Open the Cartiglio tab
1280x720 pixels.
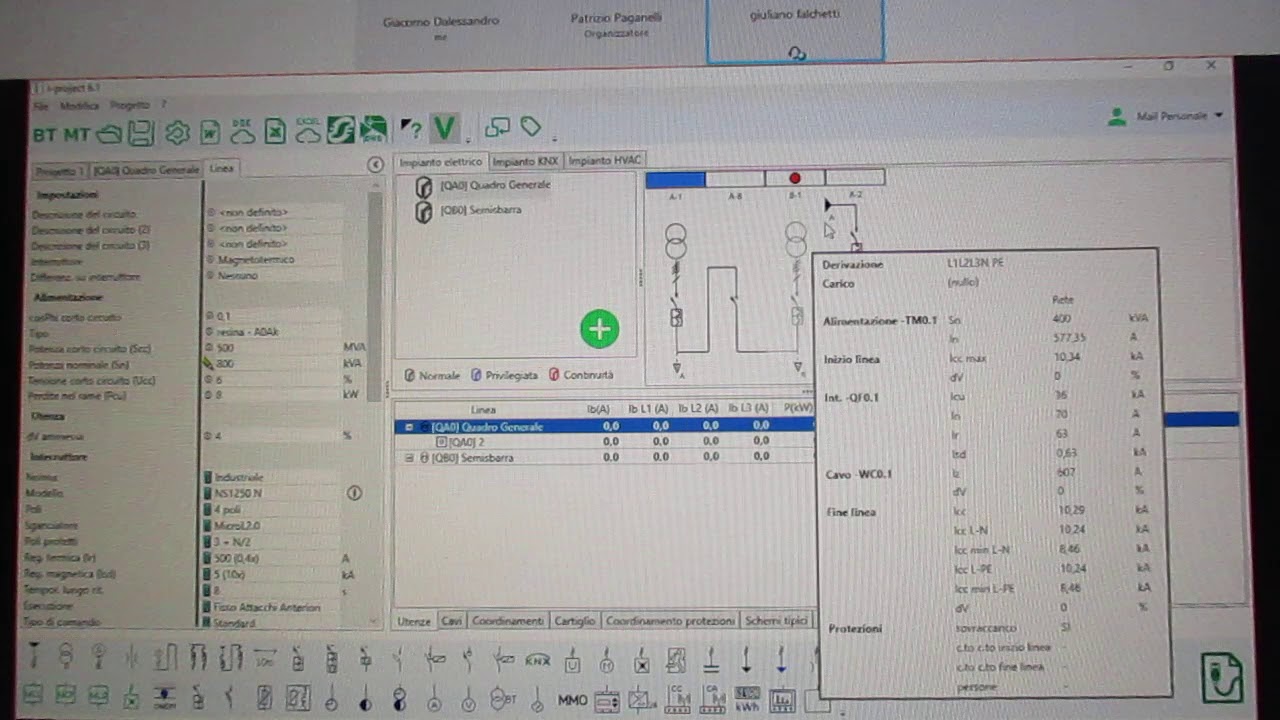(574, 621)
